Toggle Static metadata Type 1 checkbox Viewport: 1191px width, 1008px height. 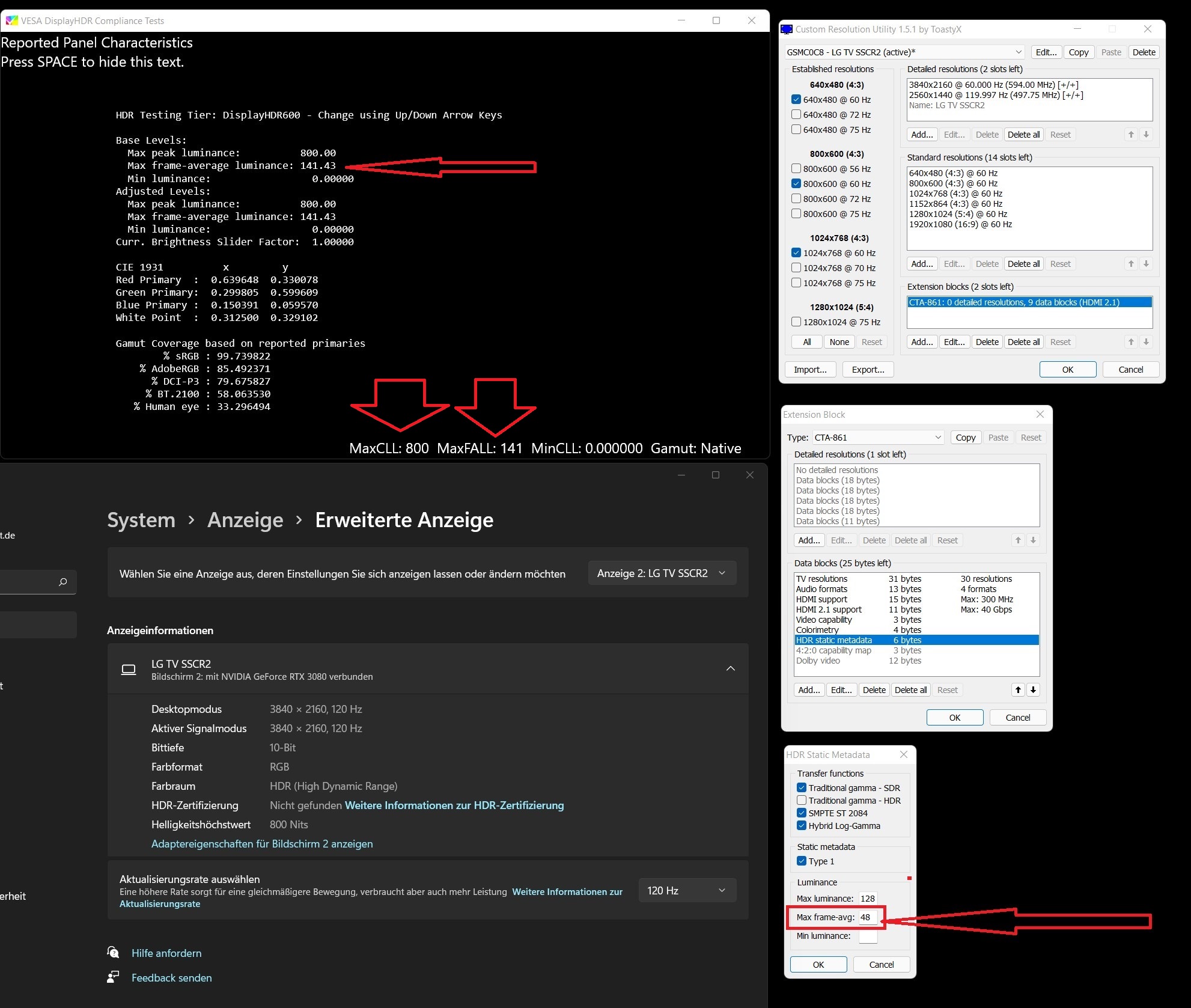tap(802, 861)
